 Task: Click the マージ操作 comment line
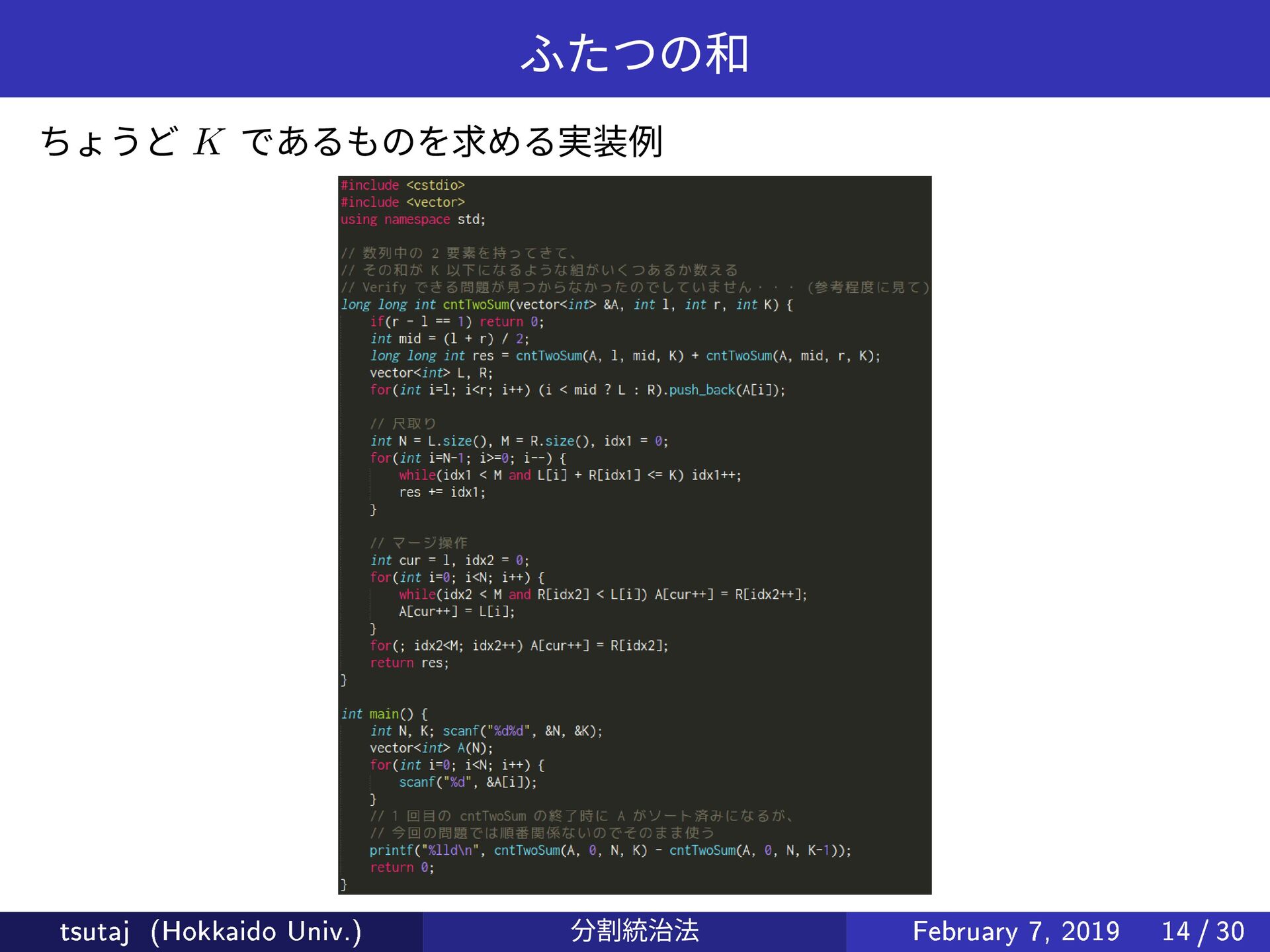(419, 543)
